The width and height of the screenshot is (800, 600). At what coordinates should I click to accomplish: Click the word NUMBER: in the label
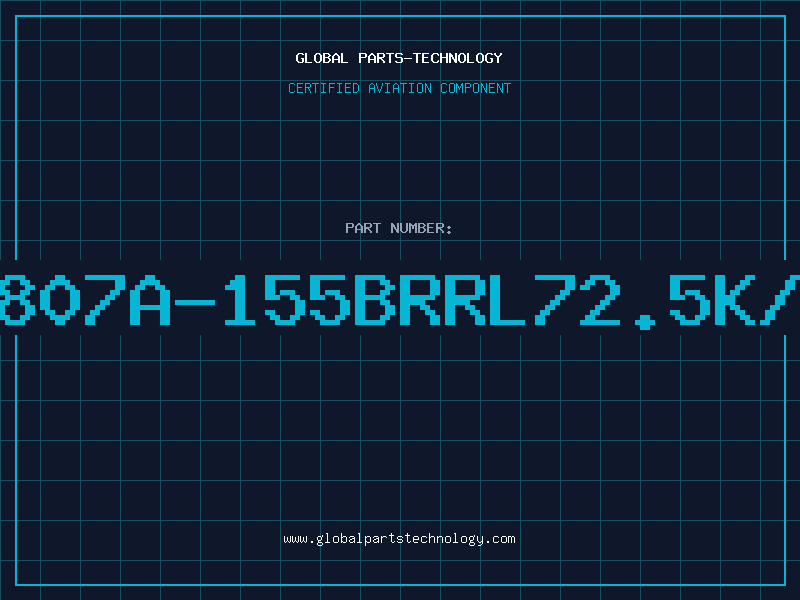tap(421, 228)
